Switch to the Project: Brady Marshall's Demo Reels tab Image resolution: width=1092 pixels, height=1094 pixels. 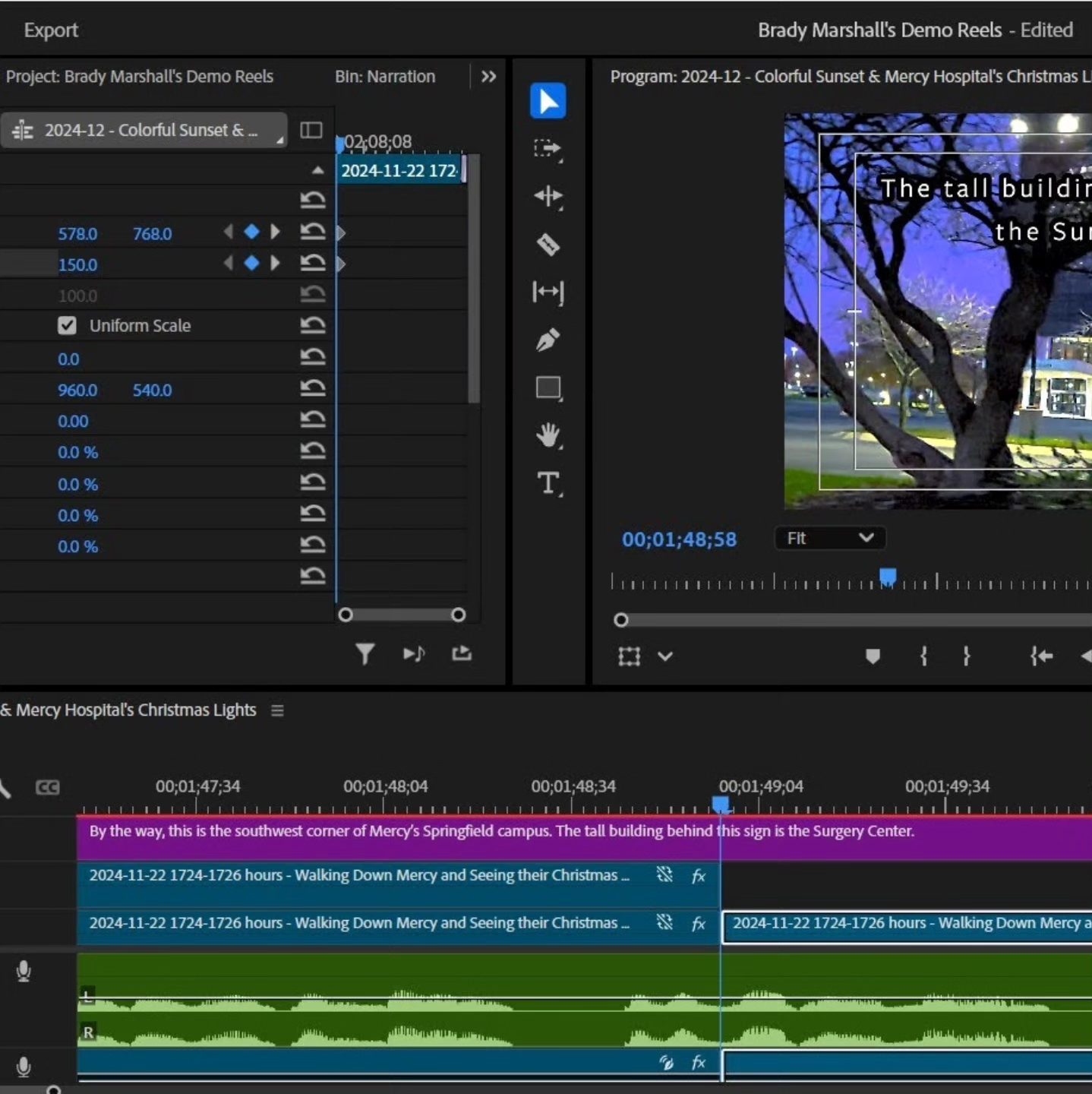[140, 77]
